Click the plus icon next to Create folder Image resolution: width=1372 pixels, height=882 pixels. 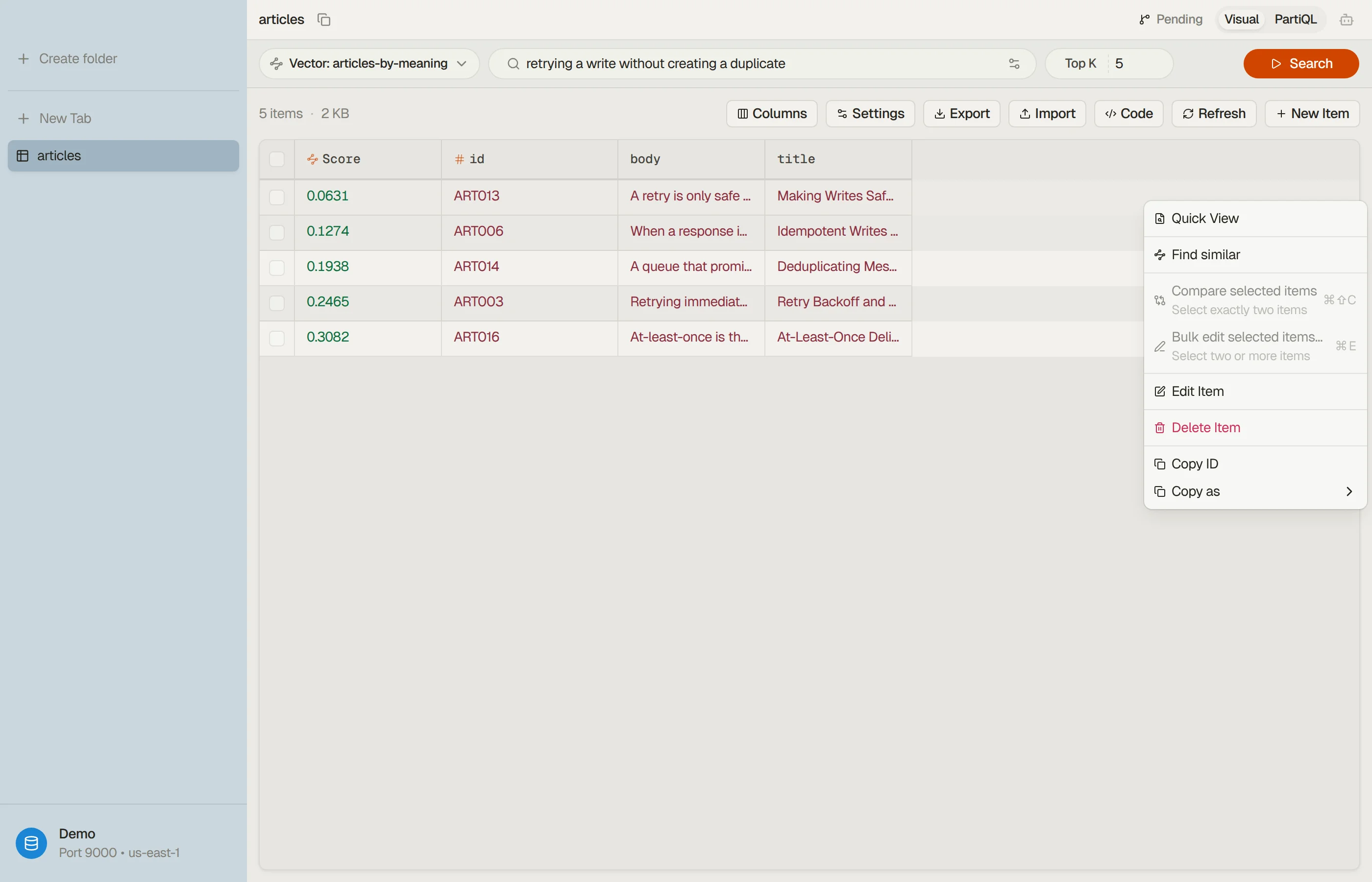click(x=24, y=59)
